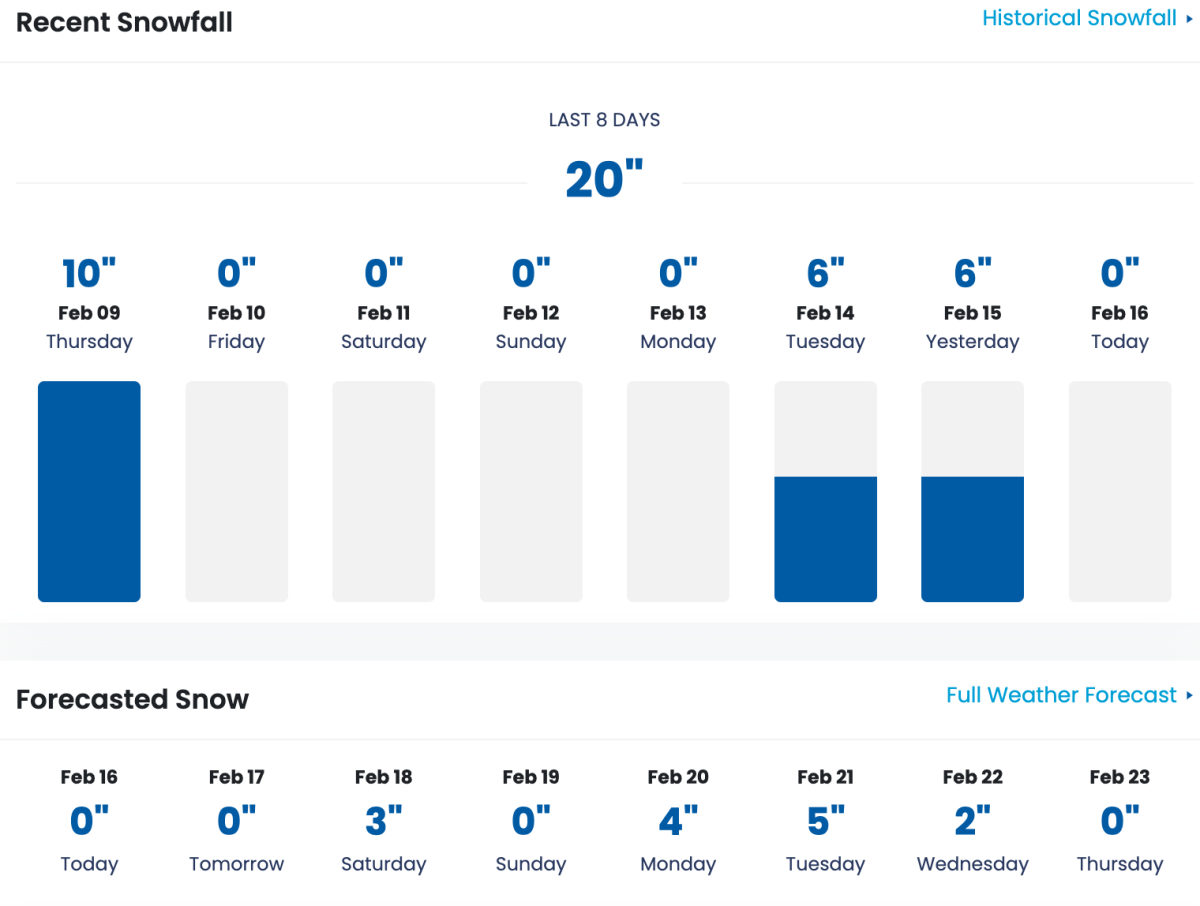This screenshot has width=1200, height=906.
Task: Select the Feb 15 Yesterday snowfall bar
Action: coord(972,491)
